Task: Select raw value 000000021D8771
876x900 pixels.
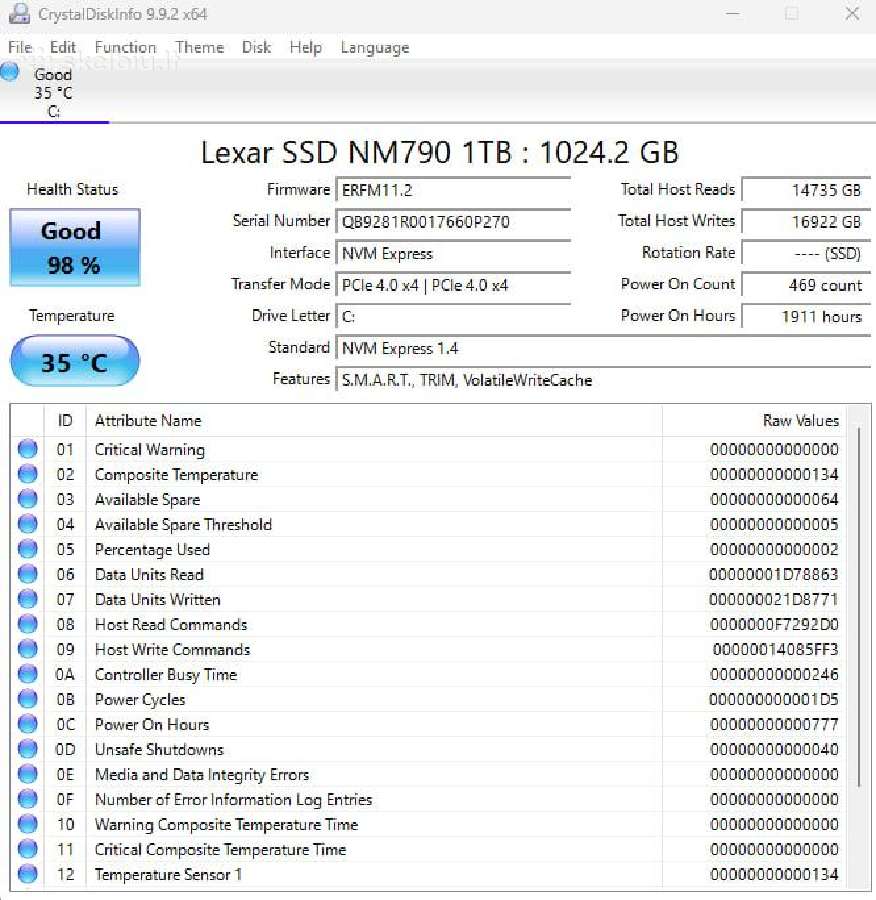Action: click(x=773, y=599)
